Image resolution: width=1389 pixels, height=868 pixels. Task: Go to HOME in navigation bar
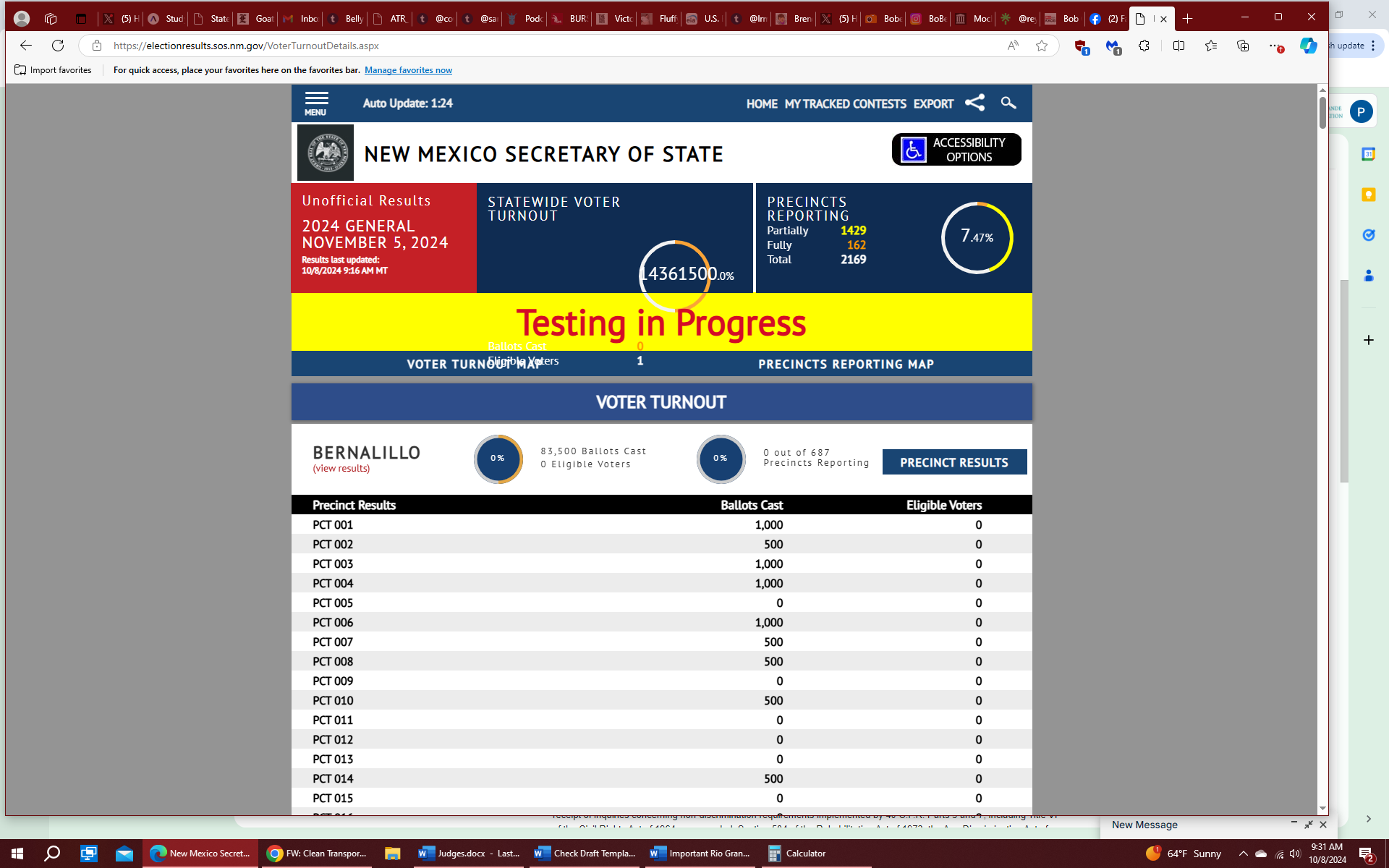pos(761,104)
